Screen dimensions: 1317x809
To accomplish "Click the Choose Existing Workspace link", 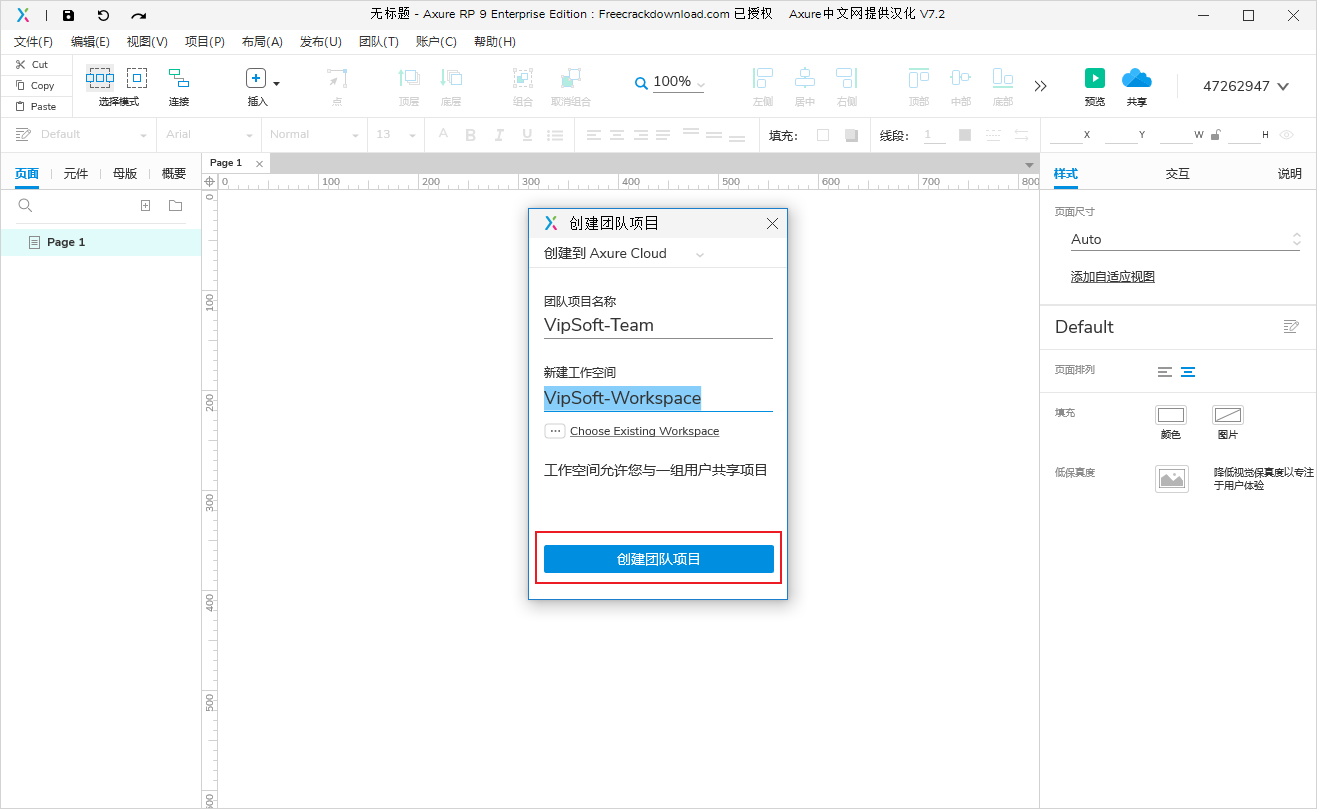I will (644, 431).
